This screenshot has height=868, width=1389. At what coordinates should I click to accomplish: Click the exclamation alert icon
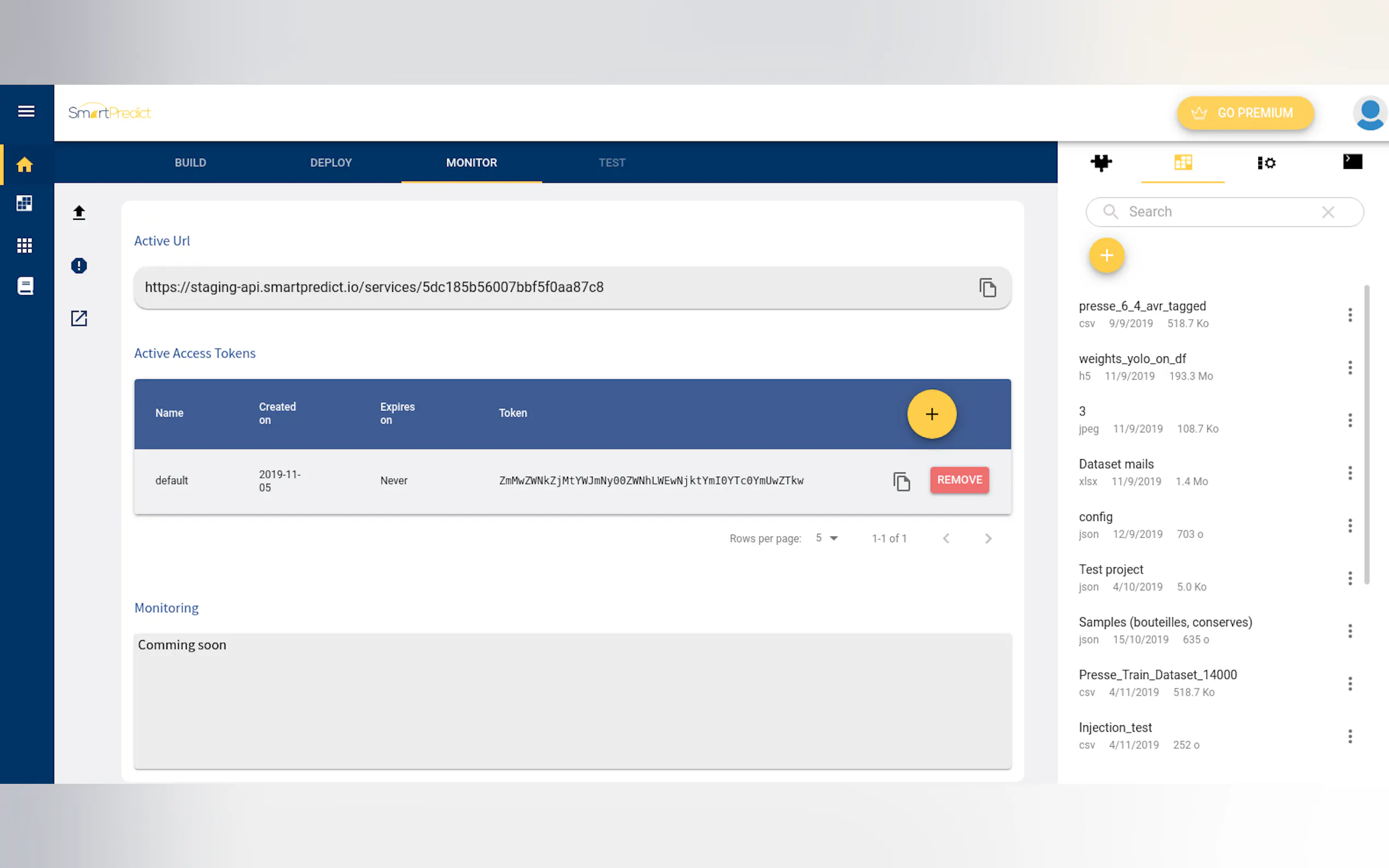tap(79, 266)
